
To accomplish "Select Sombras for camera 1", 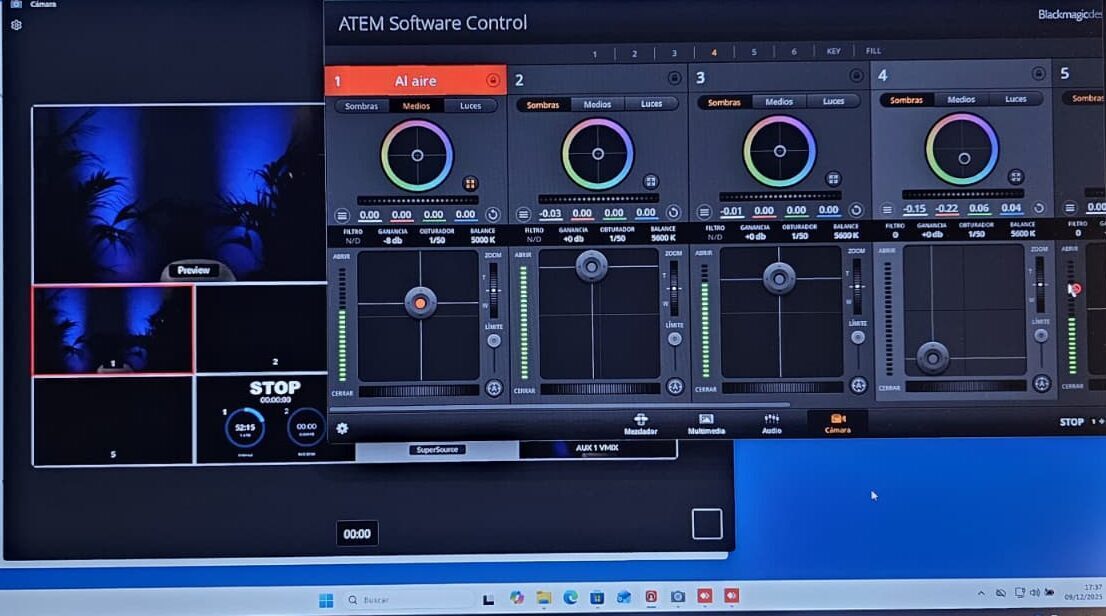I will (x=361, y=107).
